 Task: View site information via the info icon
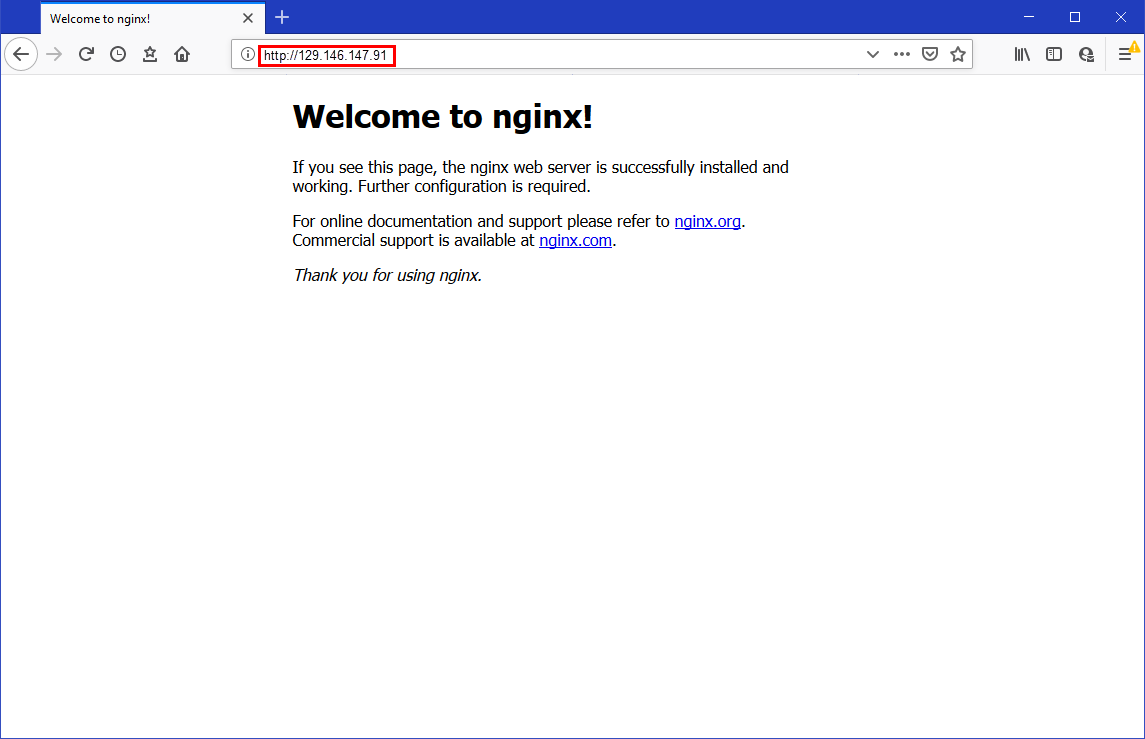coord(247,54)
